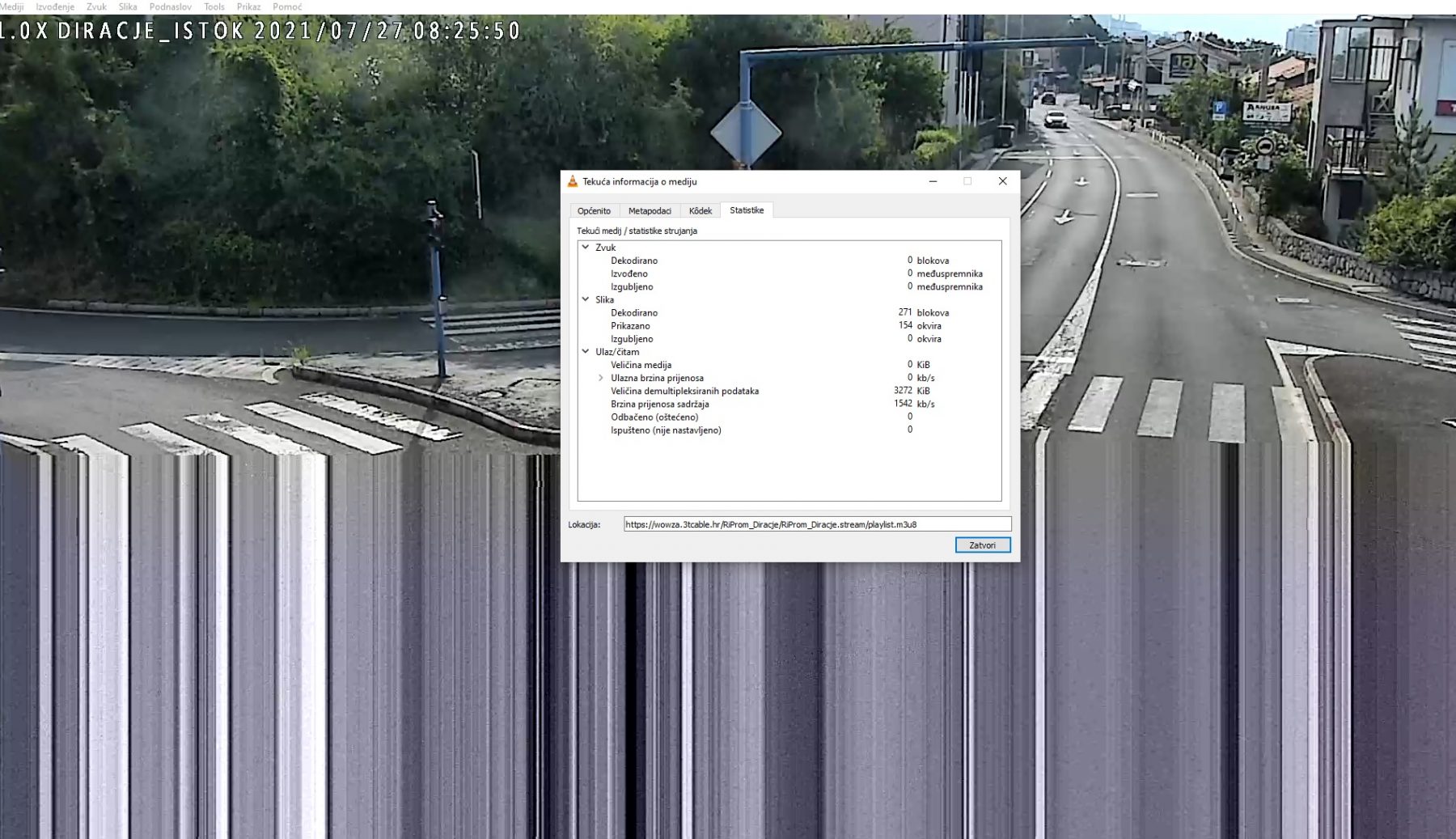Open the Pomoć menu
This screenshot has width=1456, height=839.
pyautogui.click(x=287, y=6)
